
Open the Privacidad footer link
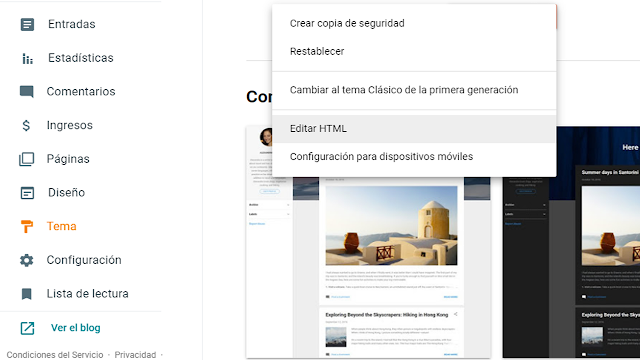tap(135, 355)
